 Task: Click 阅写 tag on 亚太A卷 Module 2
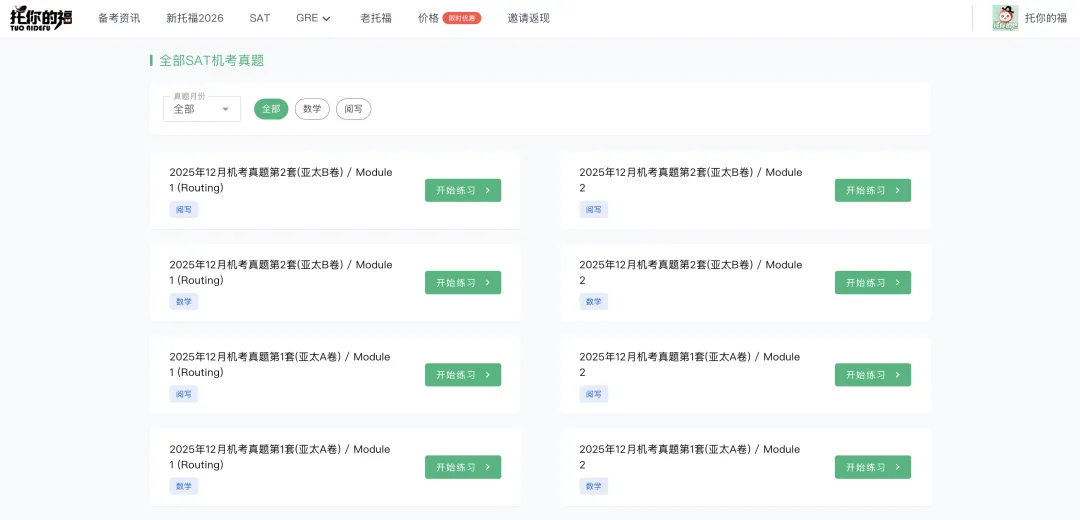click(594, 394)
